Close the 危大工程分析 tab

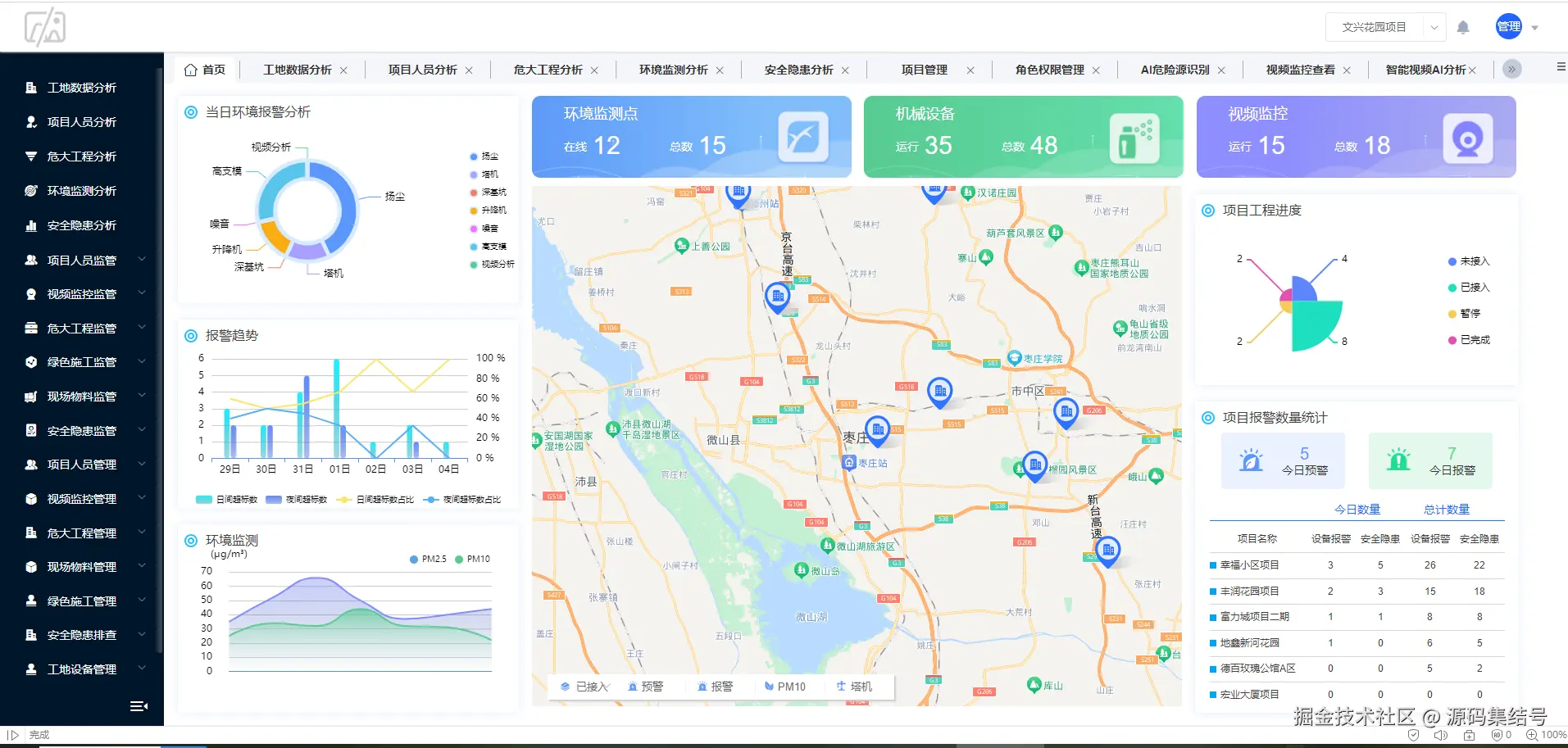pyautogui.click(x=595, y=70)
